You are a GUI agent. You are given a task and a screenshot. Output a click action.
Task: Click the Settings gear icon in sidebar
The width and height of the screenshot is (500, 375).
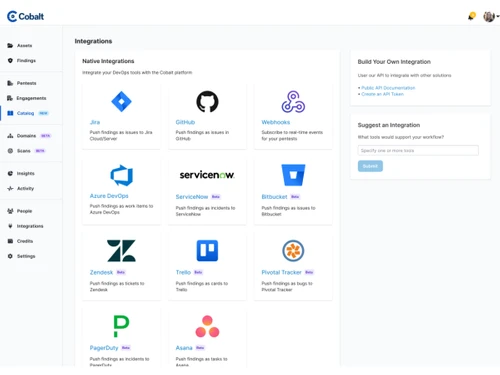pyautogui.click(x=10, y=256)
